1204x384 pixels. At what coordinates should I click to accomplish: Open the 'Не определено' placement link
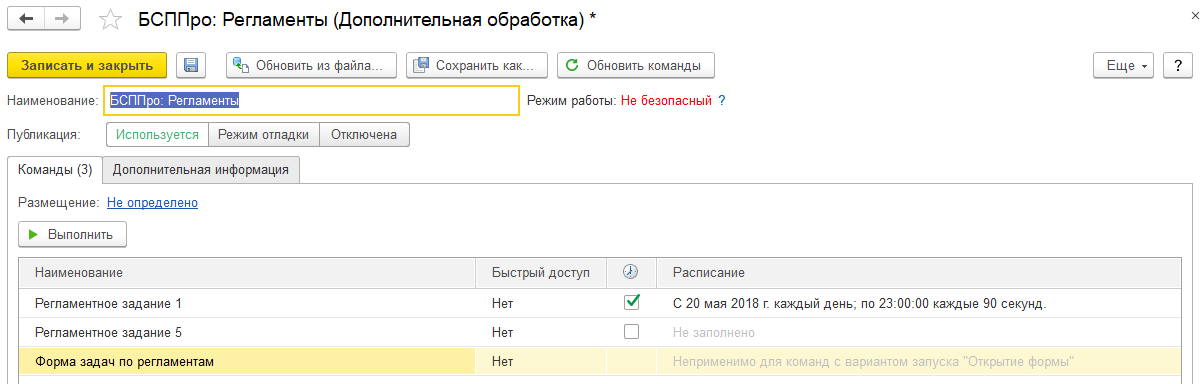click(152, 203)
